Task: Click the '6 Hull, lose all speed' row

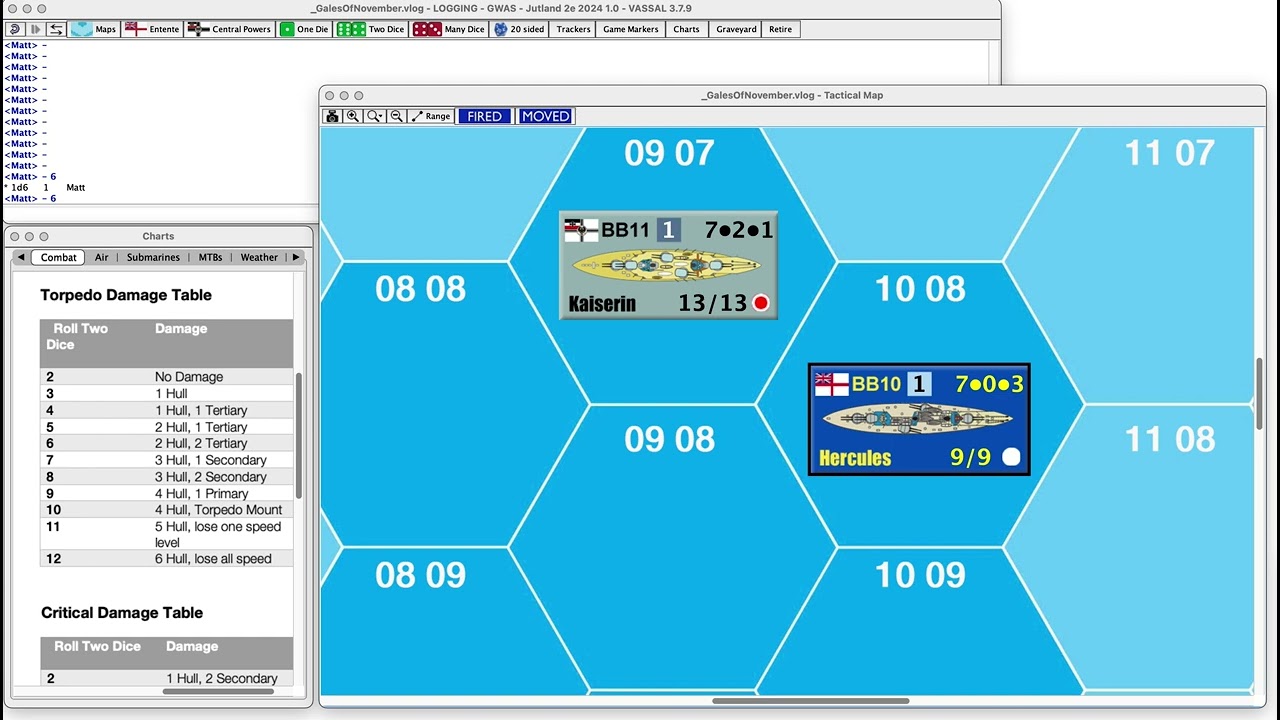Action: (x=166, y=559)
